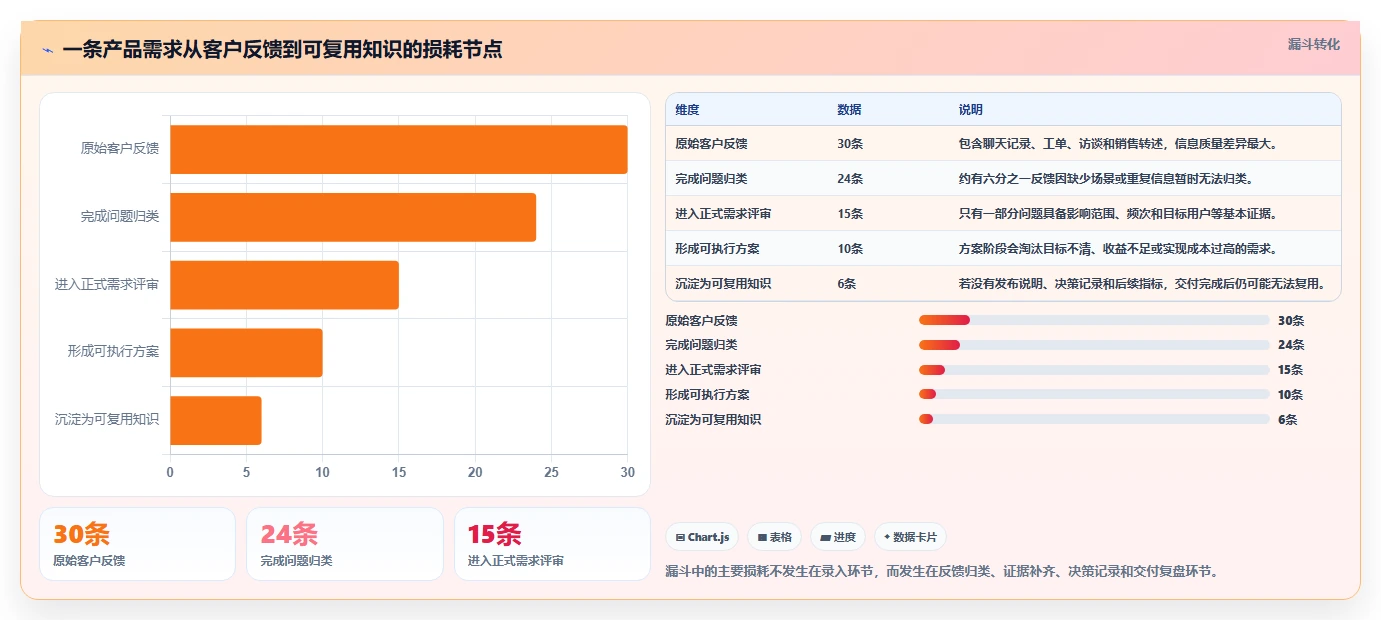Viewport: 1381px width, 620px height.
Task: Click the 原始客户反馈 progress bar showing 30条
Action: (x=1094, y=320)
